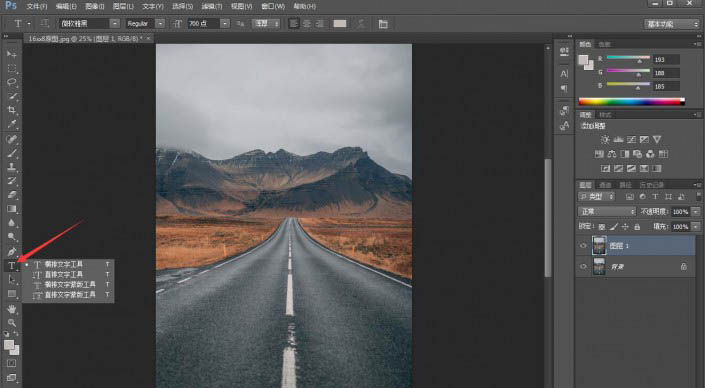
Task: Open Character panel from collapsed dock
Action: pos(564,73)
